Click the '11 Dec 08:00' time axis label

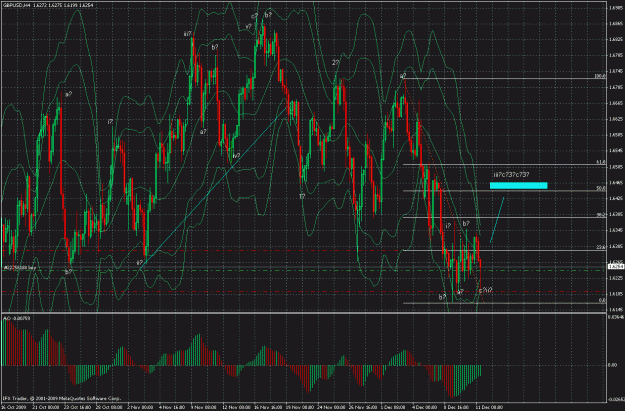click(489, 407)
